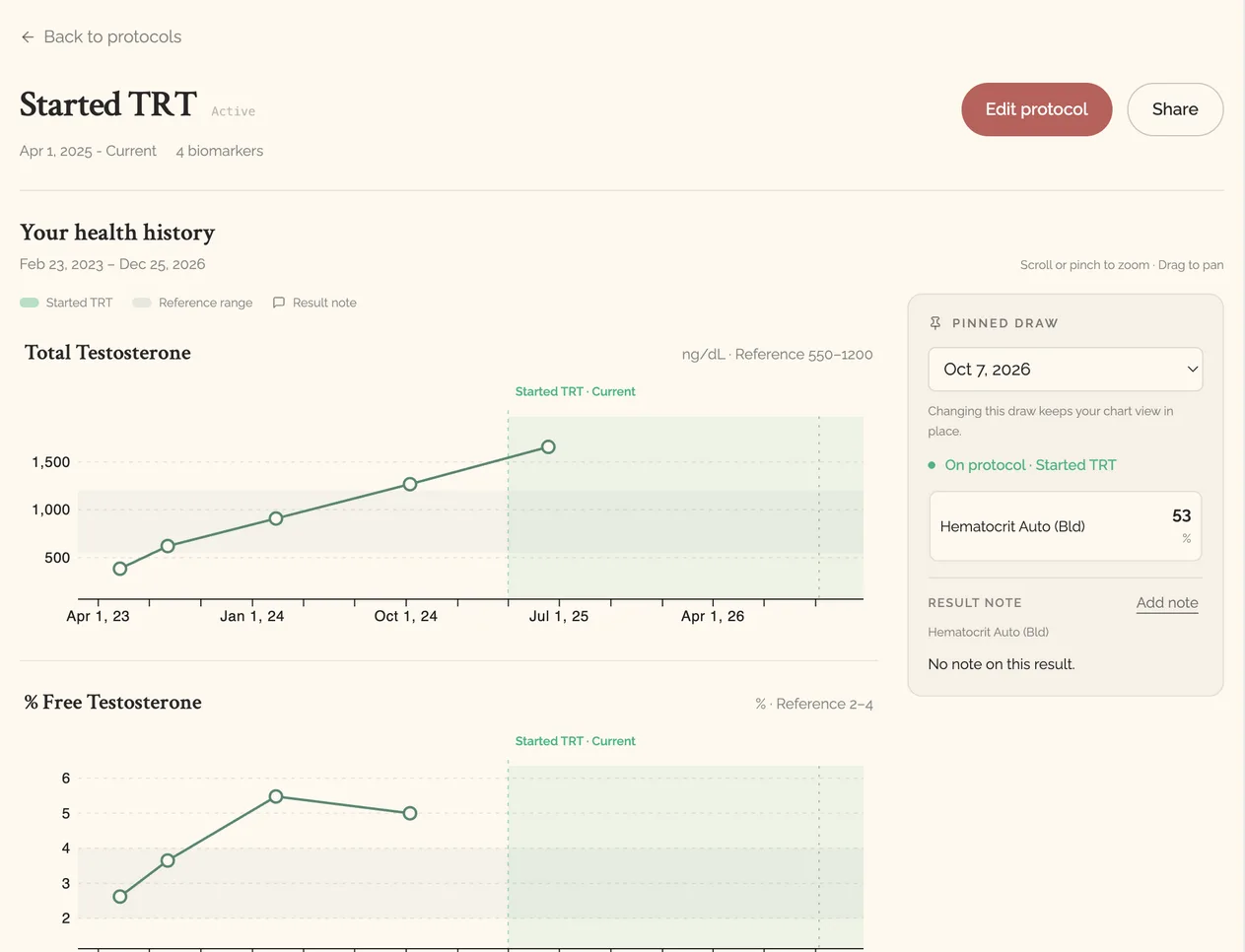Click the Started TRT · Current label above Total Testosterone
Screen dimensions: 1245x952
click(x=575, y=391)
